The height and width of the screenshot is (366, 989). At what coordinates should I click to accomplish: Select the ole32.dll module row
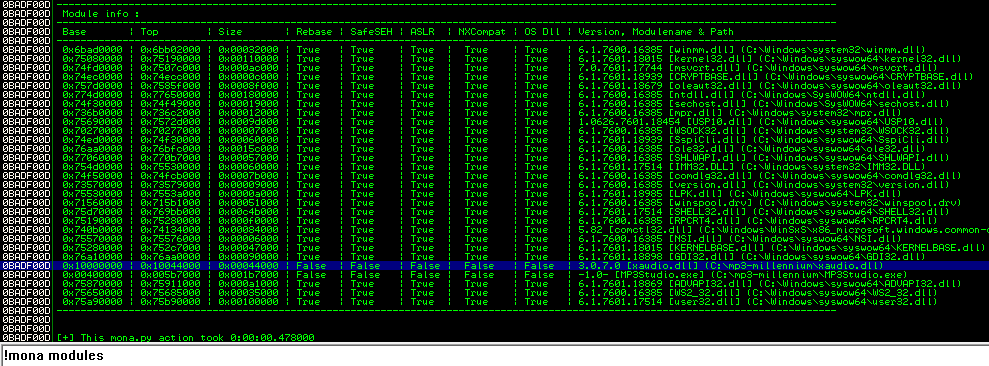tap(494, 148)
